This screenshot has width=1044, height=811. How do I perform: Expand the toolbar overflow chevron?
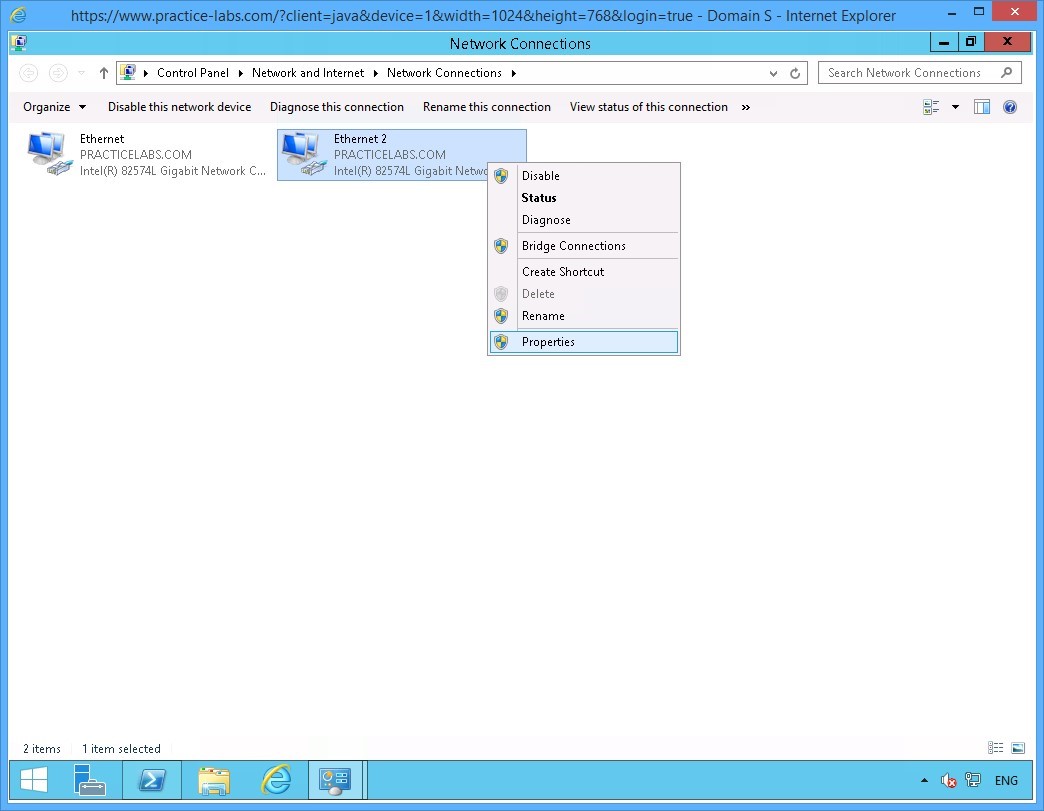pos(746,107)
